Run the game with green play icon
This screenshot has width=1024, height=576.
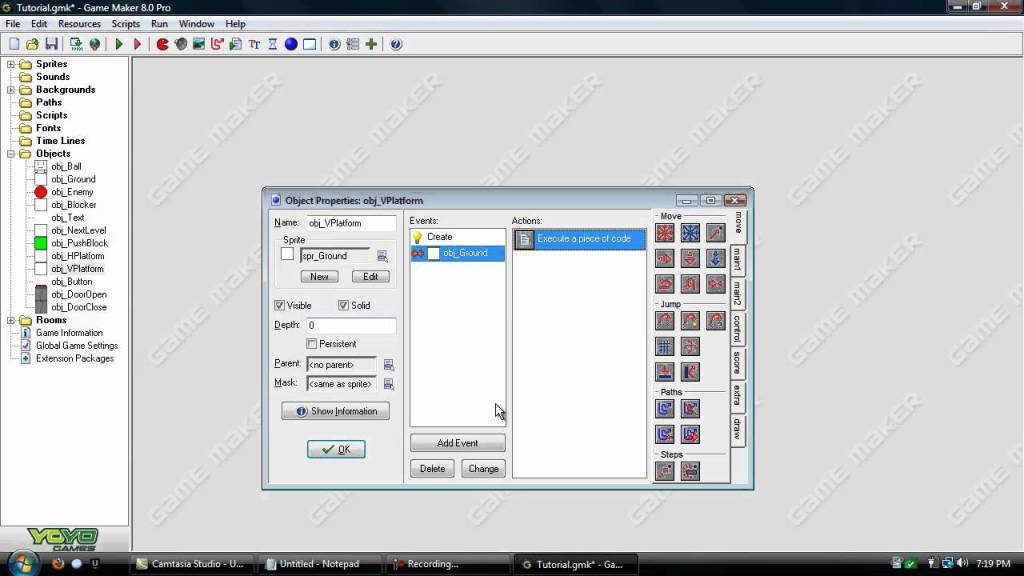tap(119, 44)
